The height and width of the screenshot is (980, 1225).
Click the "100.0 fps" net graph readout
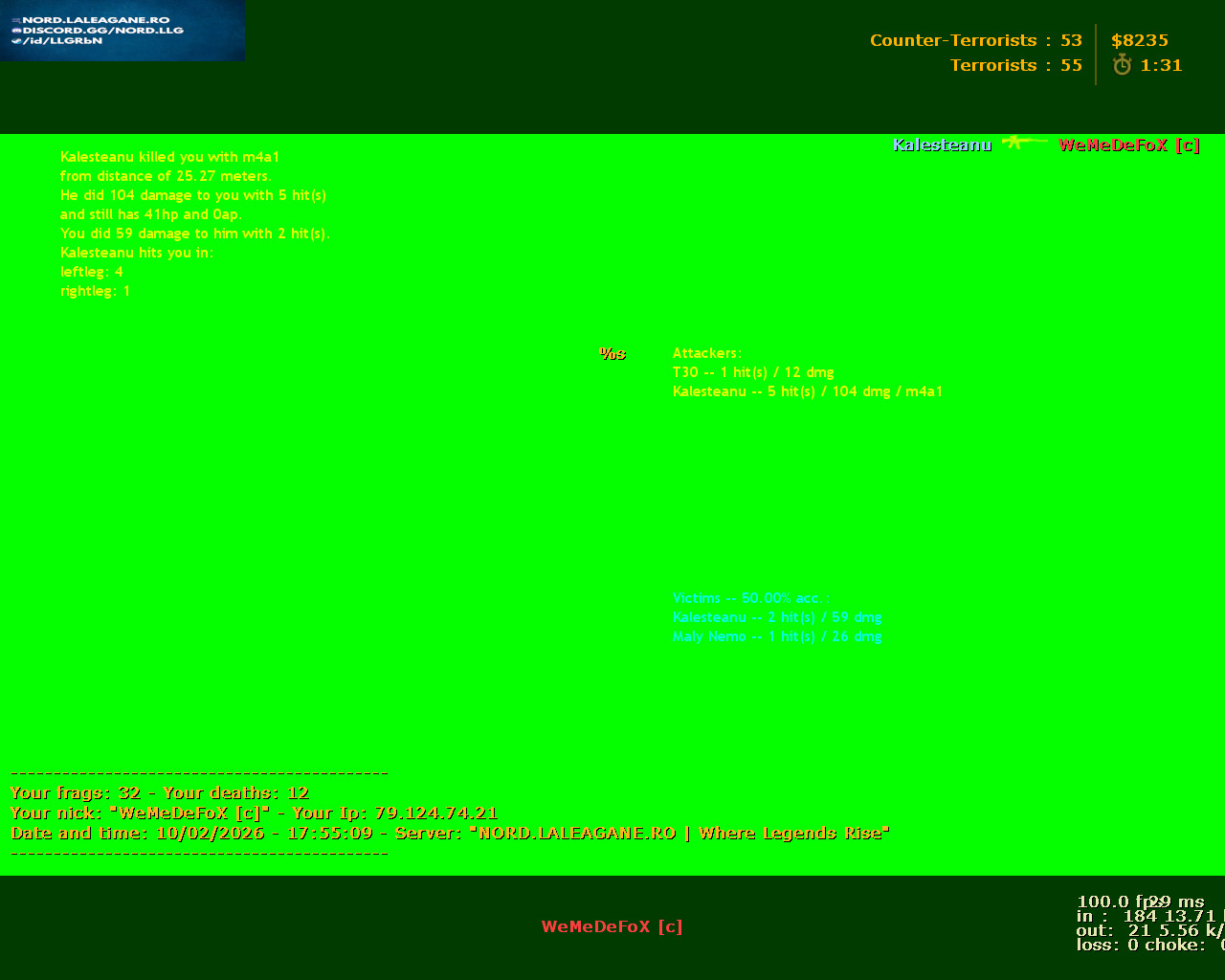tap(1119, 902)
